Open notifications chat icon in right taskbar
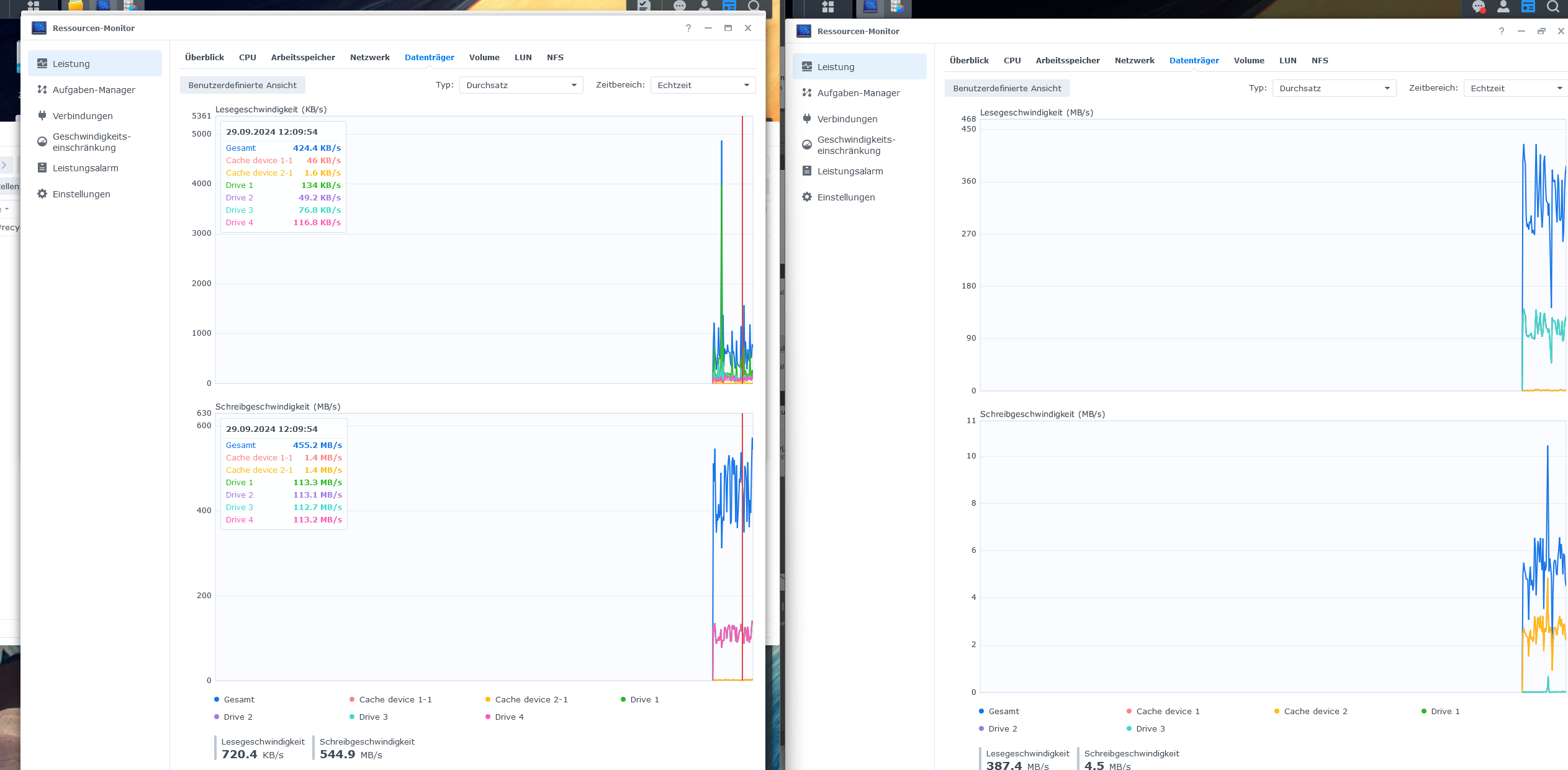Screen dimensions: 1568x770 coord(1478,7)
